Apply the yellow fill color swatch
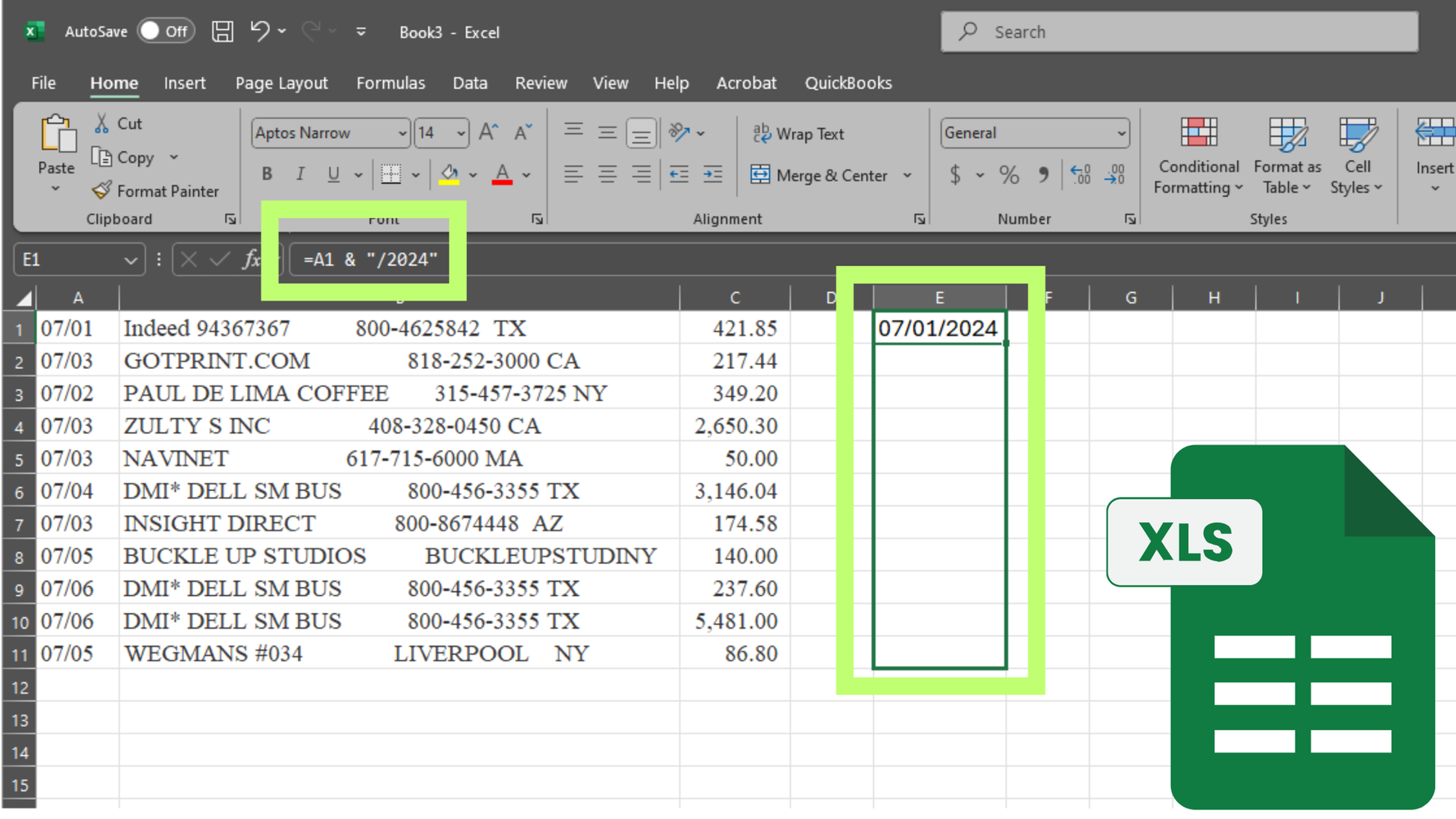 [x=449, y=174]
